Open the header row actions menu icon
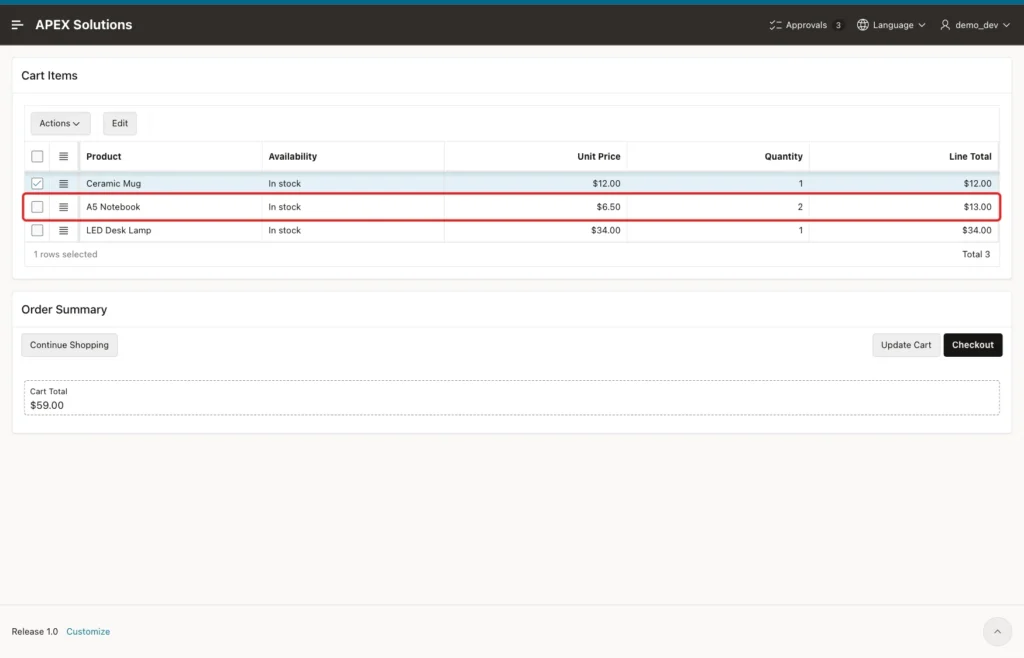 (63, 157)
